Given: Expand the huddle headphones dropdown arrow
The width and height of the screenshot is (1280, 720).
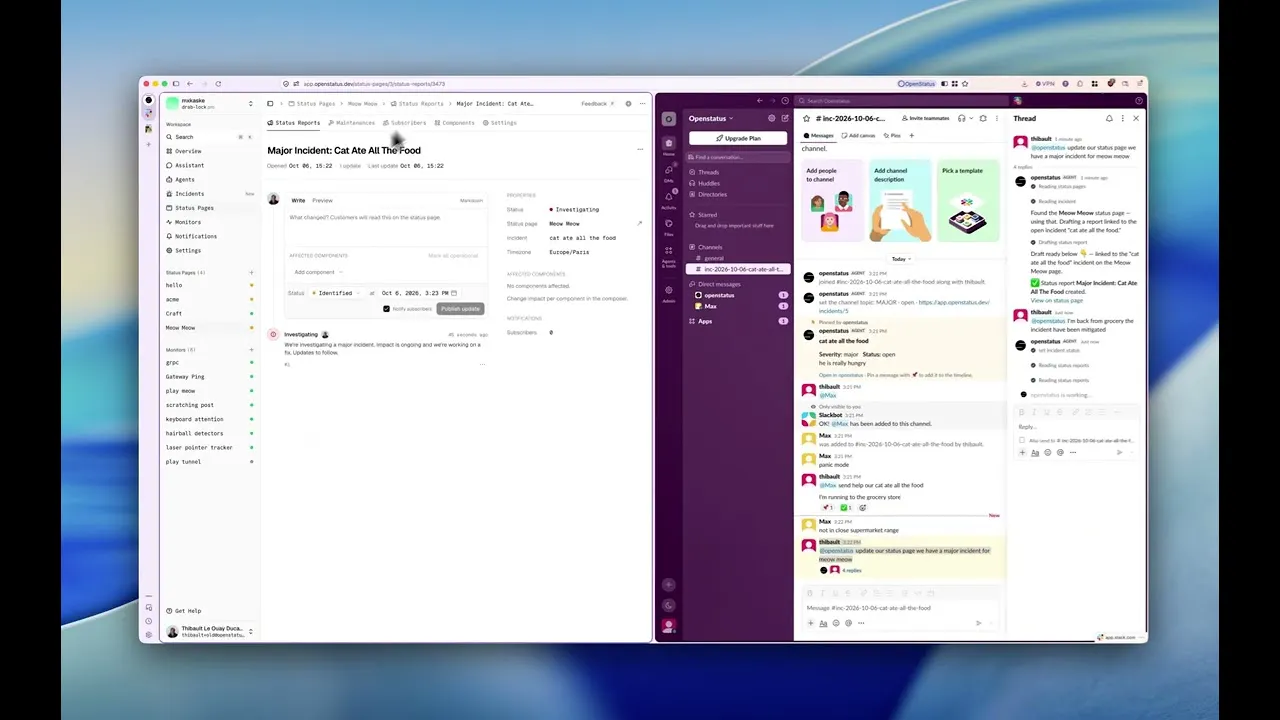Looking at the screenshot, I should pyautogui.click(x=972, y=118).
